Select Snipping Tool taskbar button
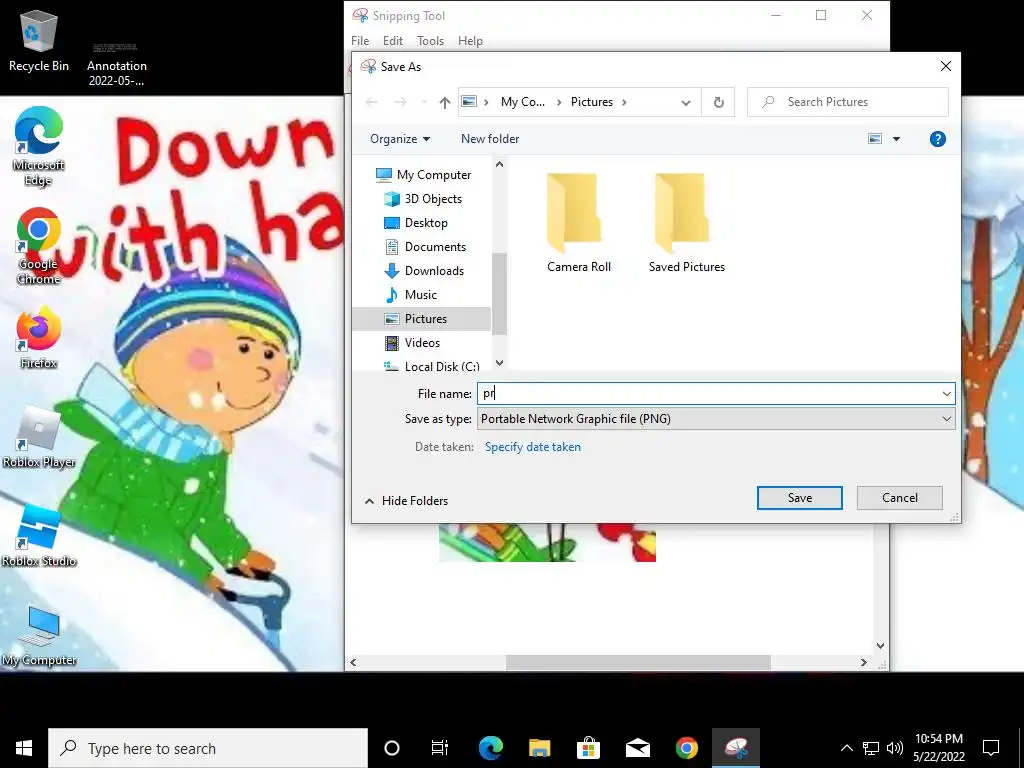The width and height of the screenshot is (1024, 768). coord(736,748)
